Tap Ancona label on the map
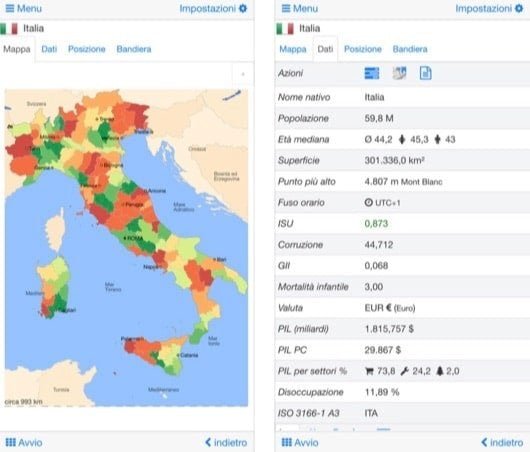530x452 pixels. pos(156,191)
